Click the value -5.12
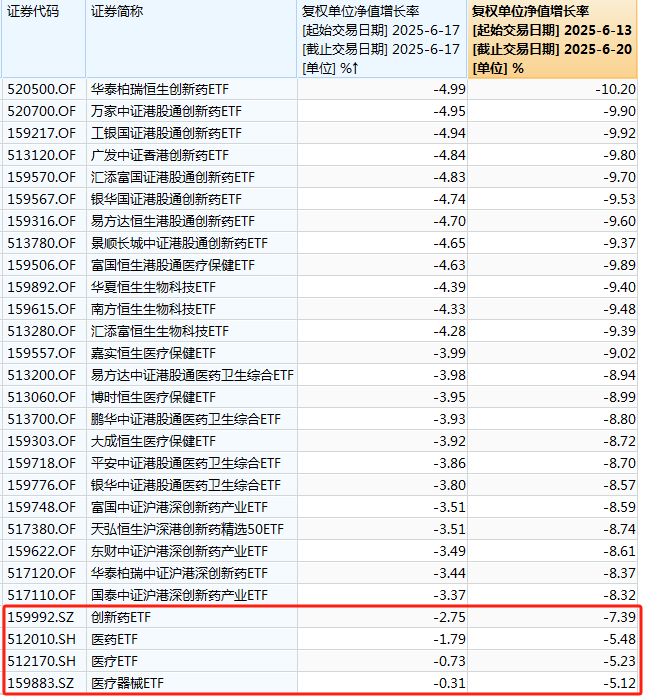 (x=619, y=683)
